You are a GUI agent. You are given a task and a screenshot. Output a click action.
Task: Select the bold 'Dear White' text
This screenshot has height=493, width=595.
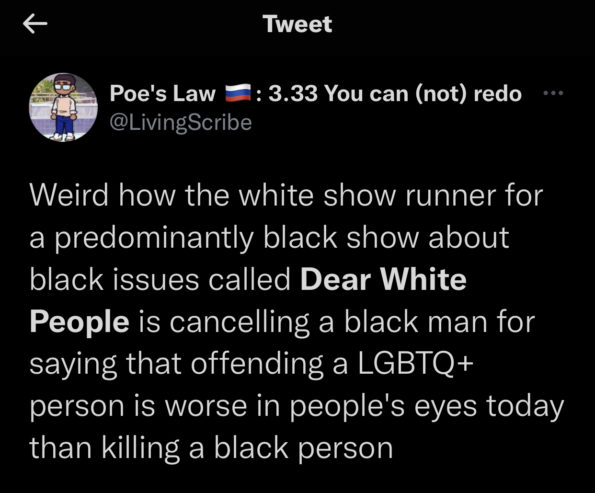click(383, 279)
